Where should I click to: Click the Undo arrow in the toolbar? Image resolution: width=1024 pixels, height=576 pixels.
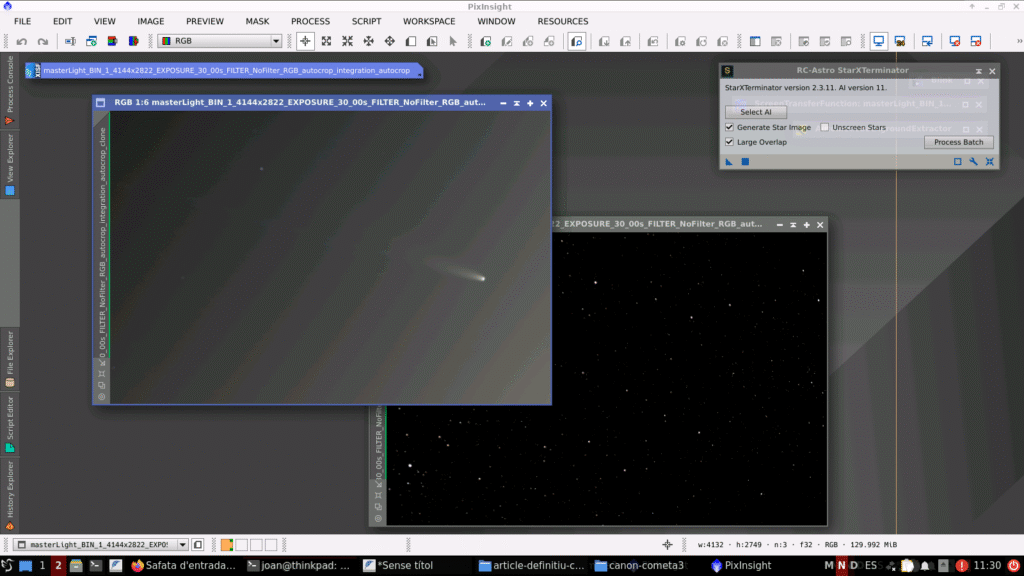tap(21, 41)
